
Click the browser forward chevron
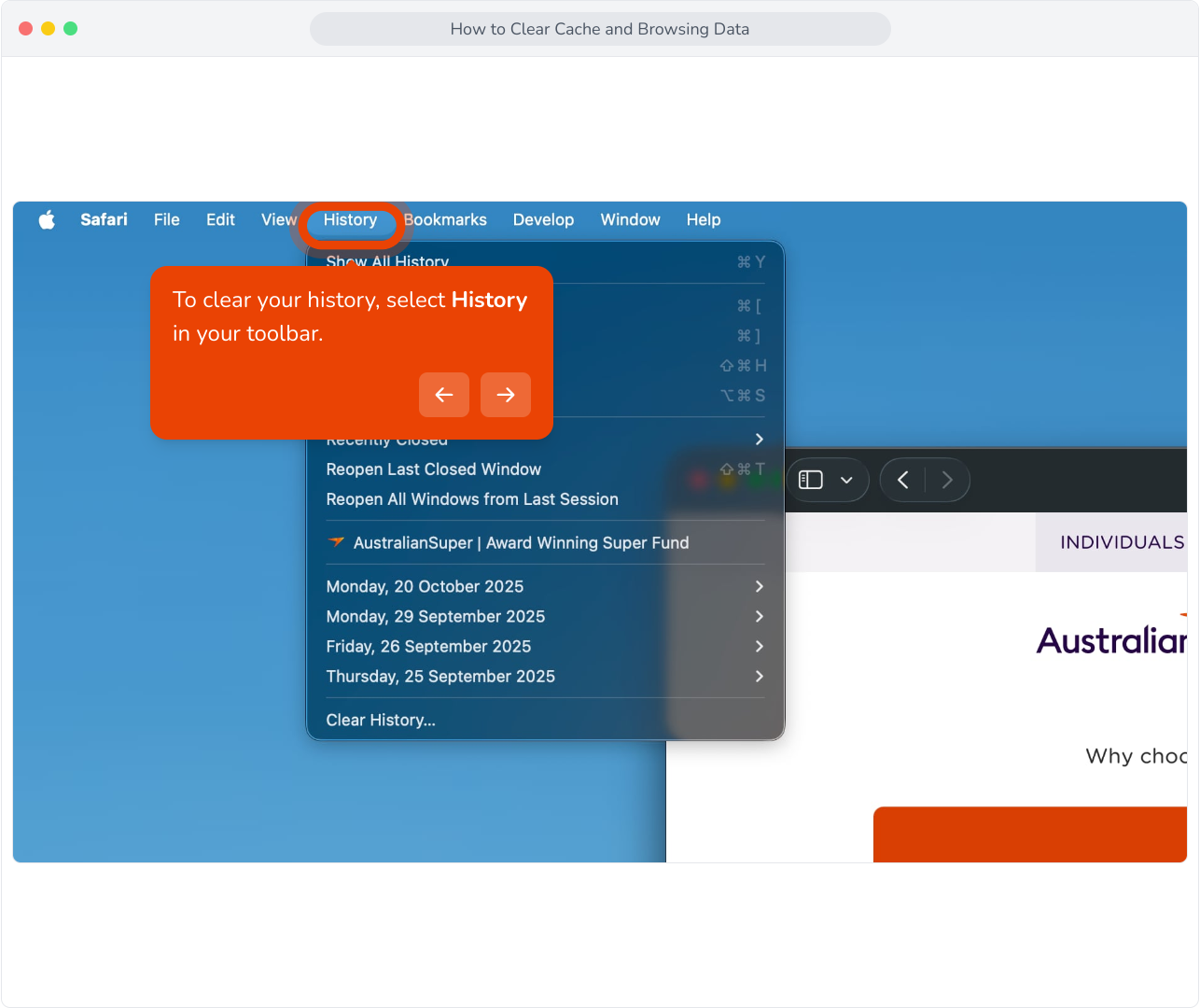947,480
